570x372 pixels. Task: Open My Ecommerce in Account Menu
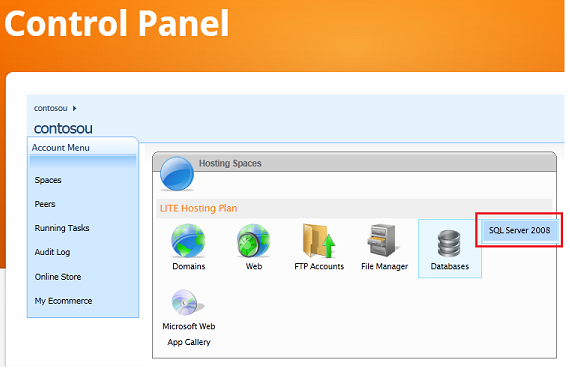point(64,301)
